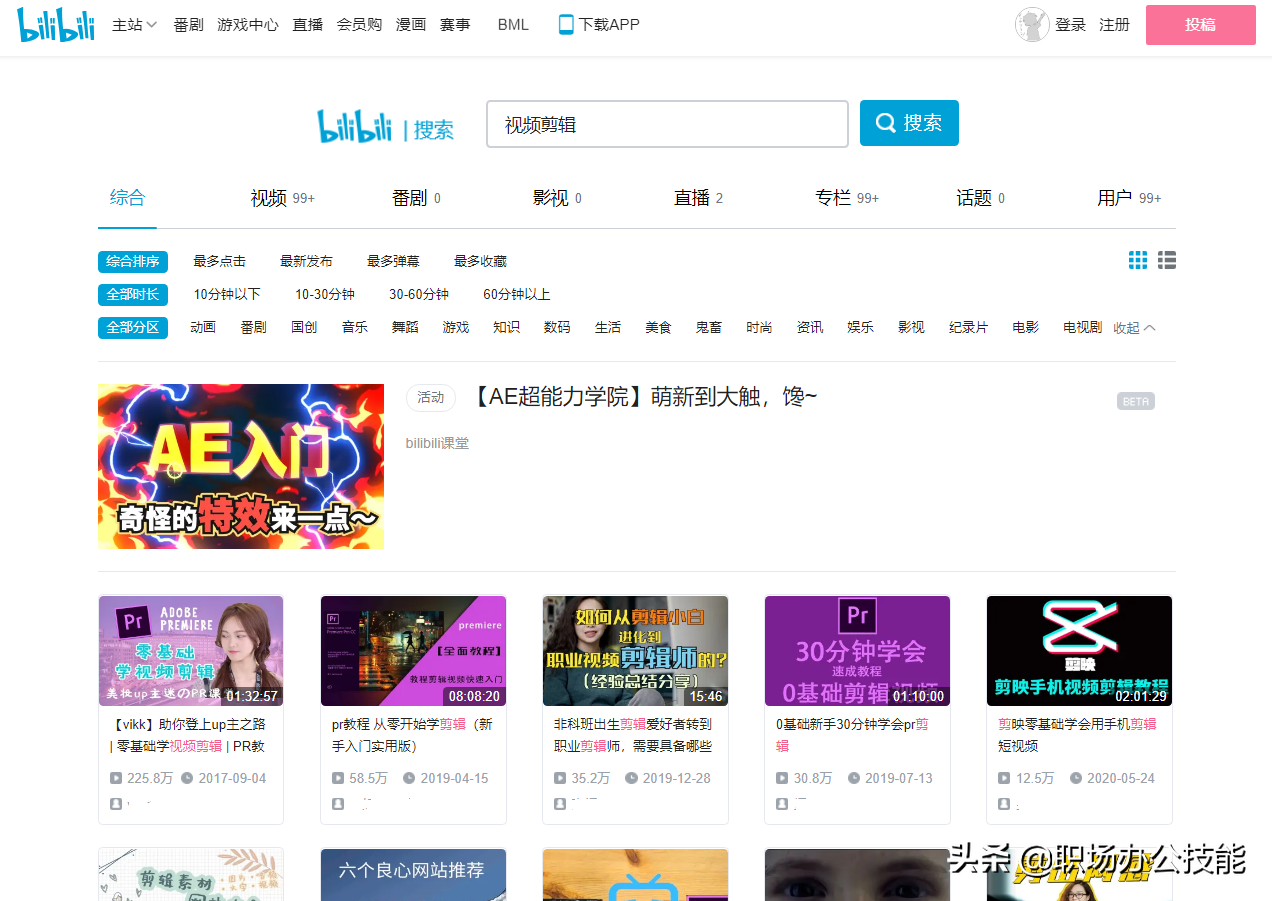
Task: Open the 综合 results tab
Action: [127, 198]
